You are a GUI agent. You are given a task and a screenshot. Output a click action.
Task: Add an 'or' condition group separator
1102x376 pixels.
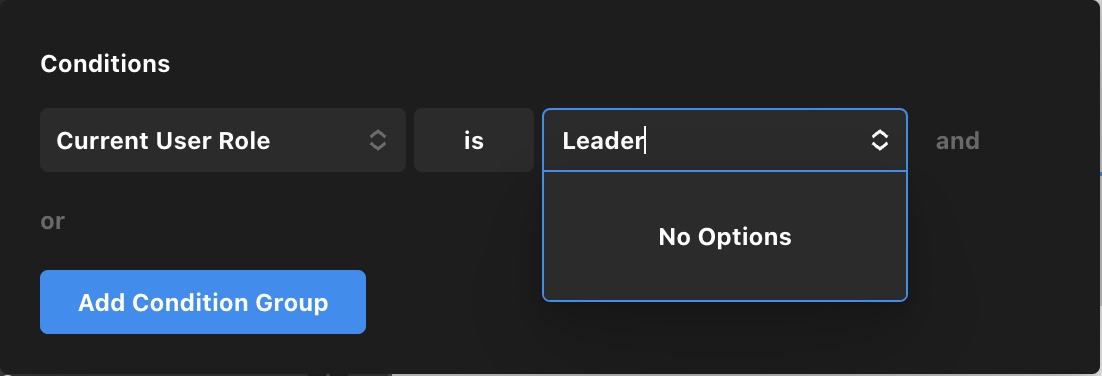[x=53, y=221]
